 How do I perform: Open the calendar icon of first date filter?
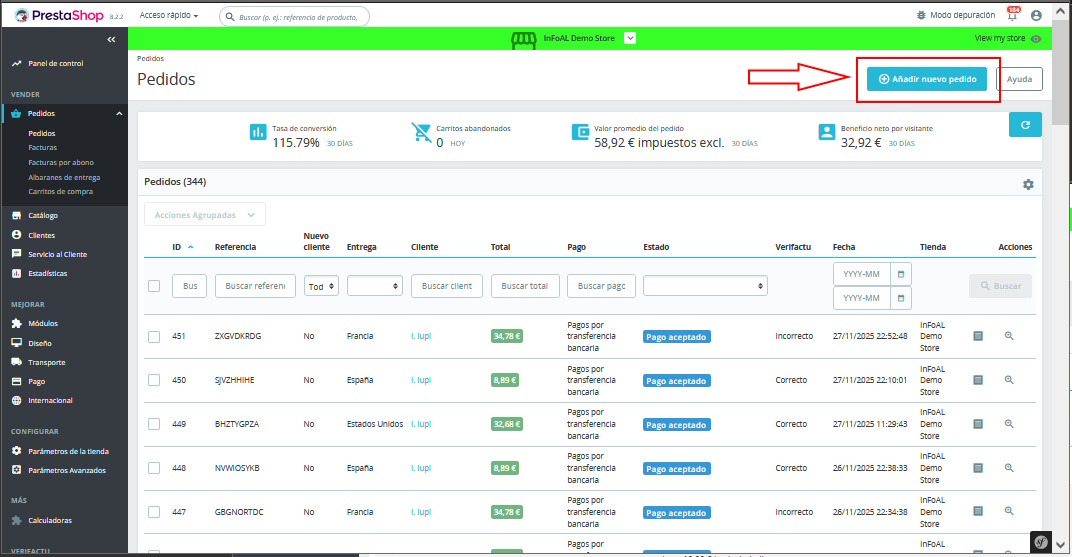coord(902,274)
